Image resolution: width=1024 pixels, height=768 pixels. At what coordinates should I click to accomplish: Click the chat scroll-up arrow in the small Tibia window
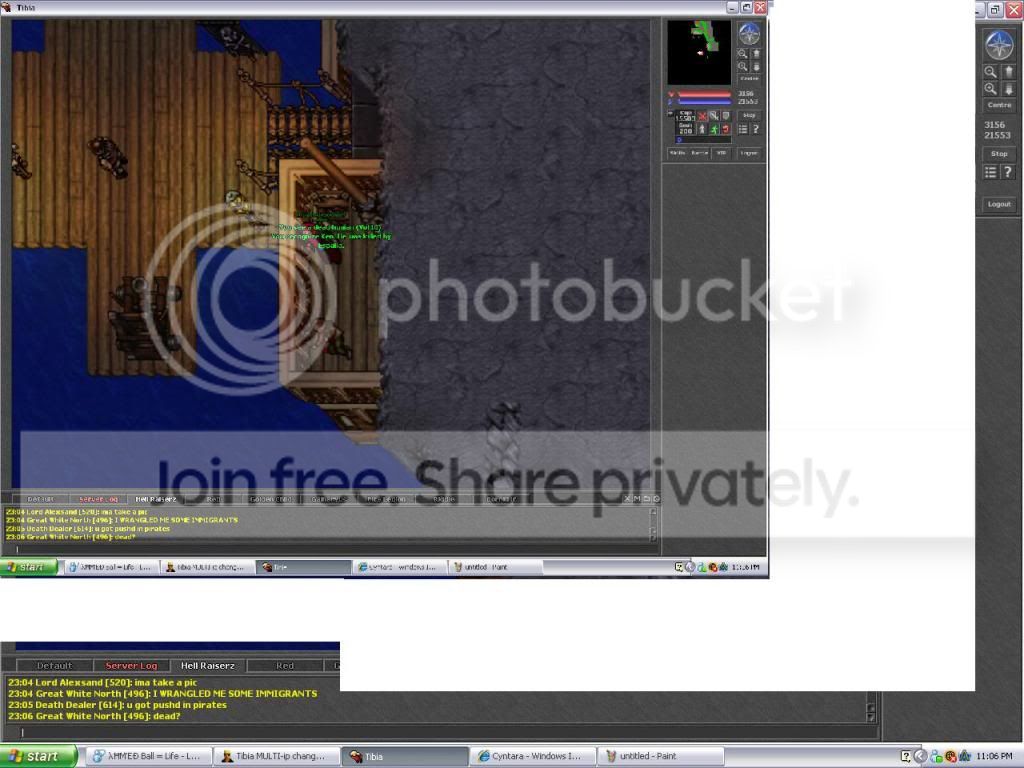(x=652, y=512)
